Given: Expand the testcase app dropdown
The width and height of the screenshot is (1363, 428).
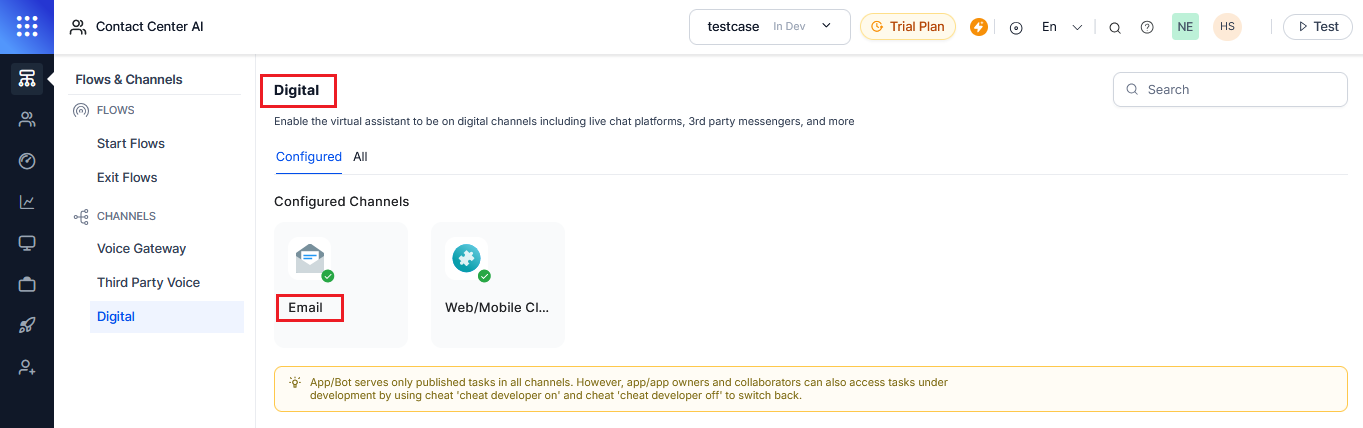Looking at the screenshot, I should coord(769,27).
